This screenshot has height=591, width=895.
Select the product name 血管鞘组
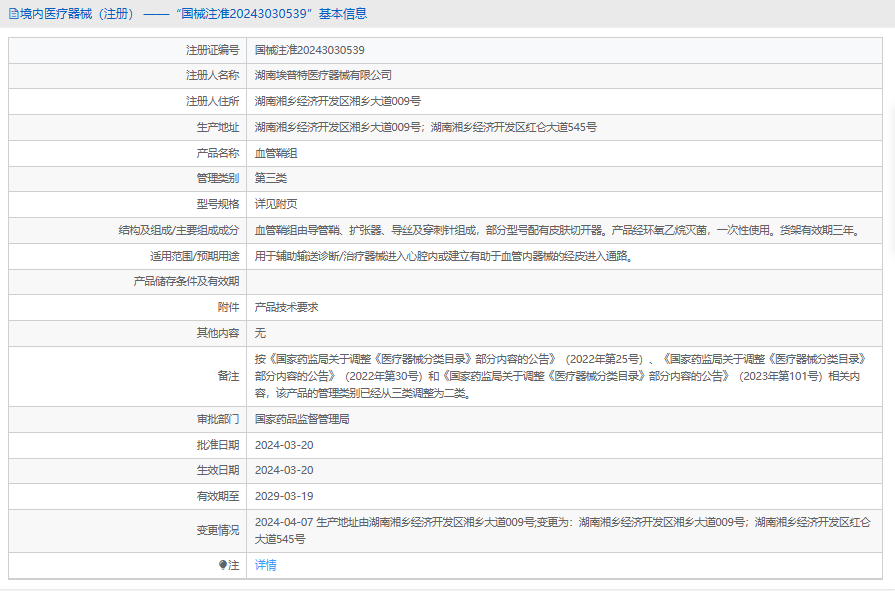(276, 153)
